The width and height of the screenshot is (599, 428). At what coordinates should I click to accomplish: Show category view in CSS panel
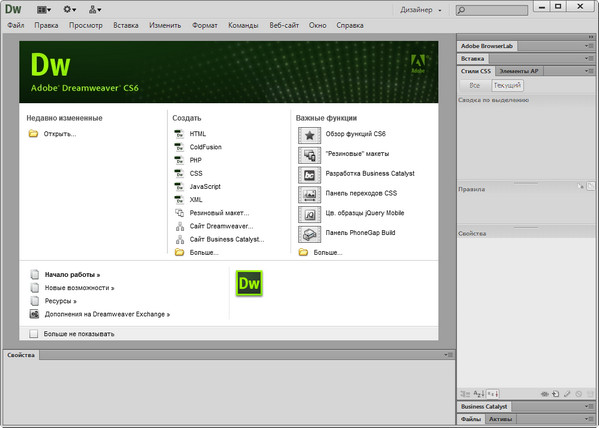[x=465, y=394]
